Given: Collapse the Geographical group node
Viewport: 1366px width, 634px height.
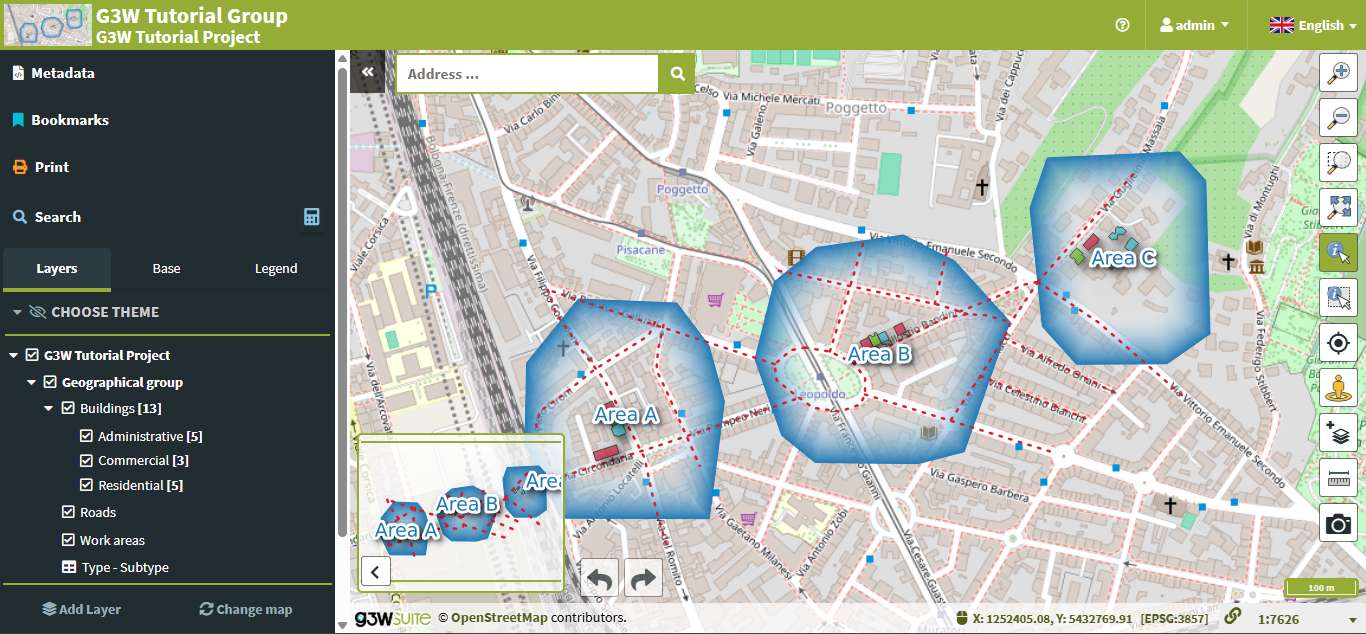Looking at the screenshot, I should click(x=31, y=382).
